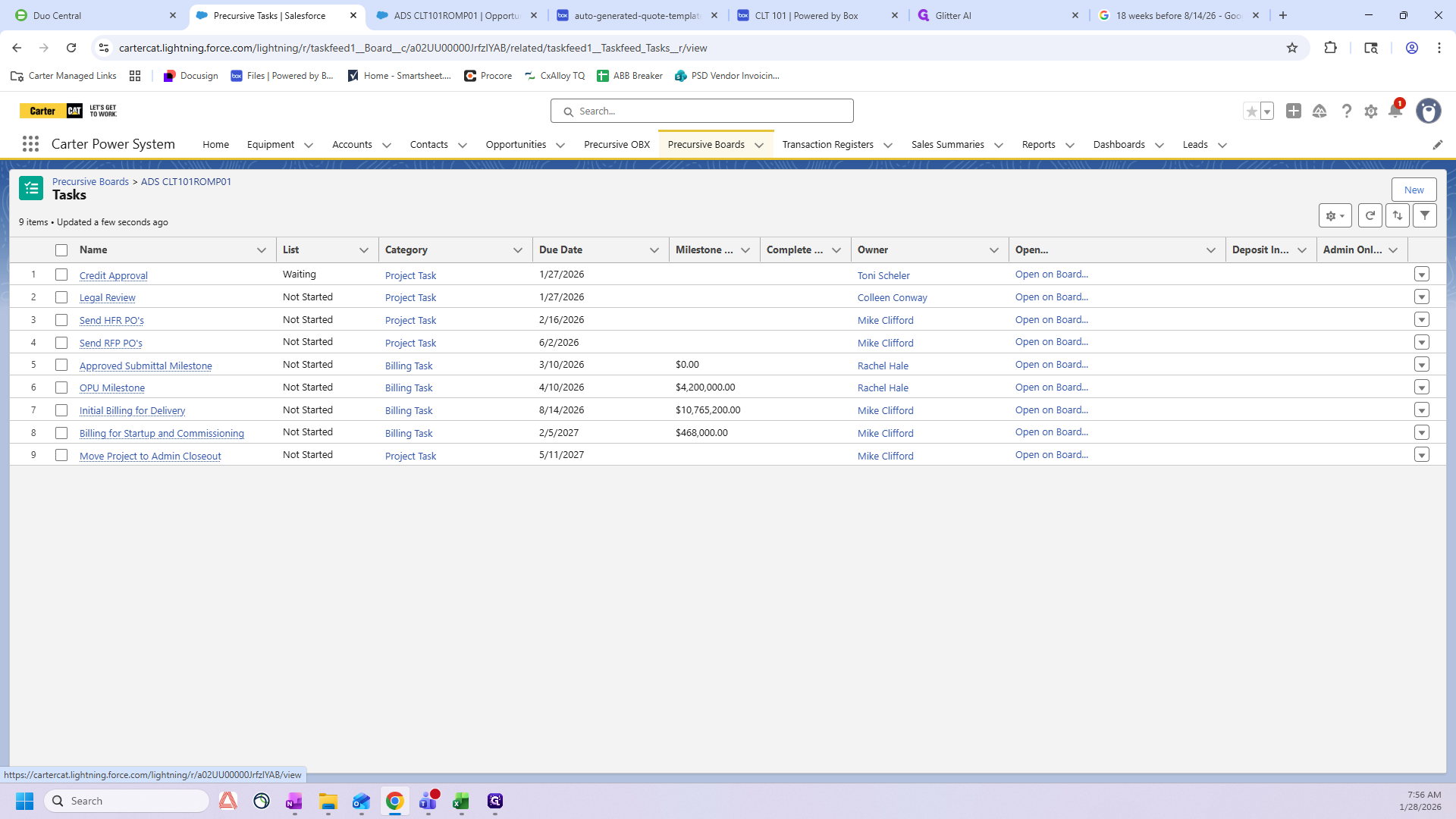Screen dimensions: 1456x819
Task: Switch to the Precursive OBX tab
Action: click(x=617, y=144)
